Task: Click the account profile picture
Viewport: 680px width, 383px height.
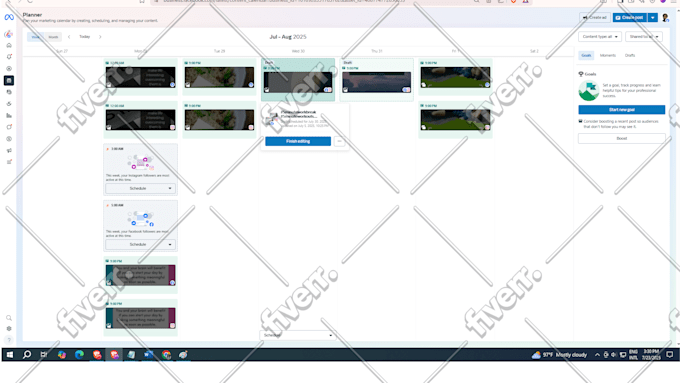Action: click(x=665, y=18)
